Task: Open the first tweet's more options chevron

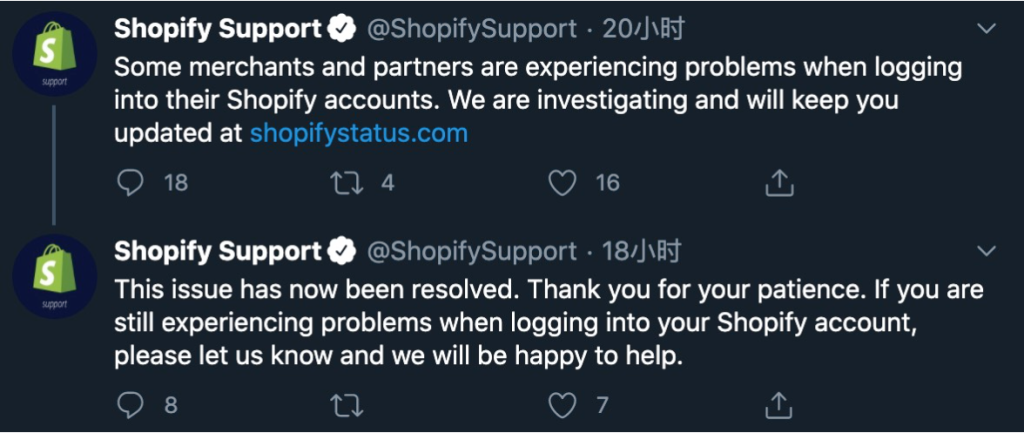Action: 987,29
